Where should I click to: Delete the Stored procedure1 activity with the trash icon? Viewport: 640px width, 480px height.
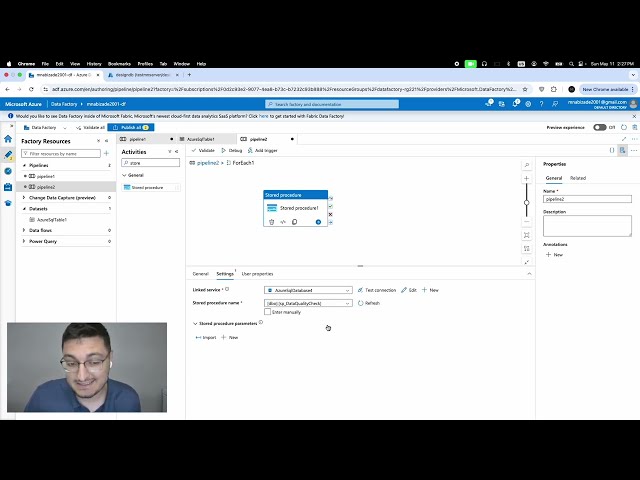(271, 222)
